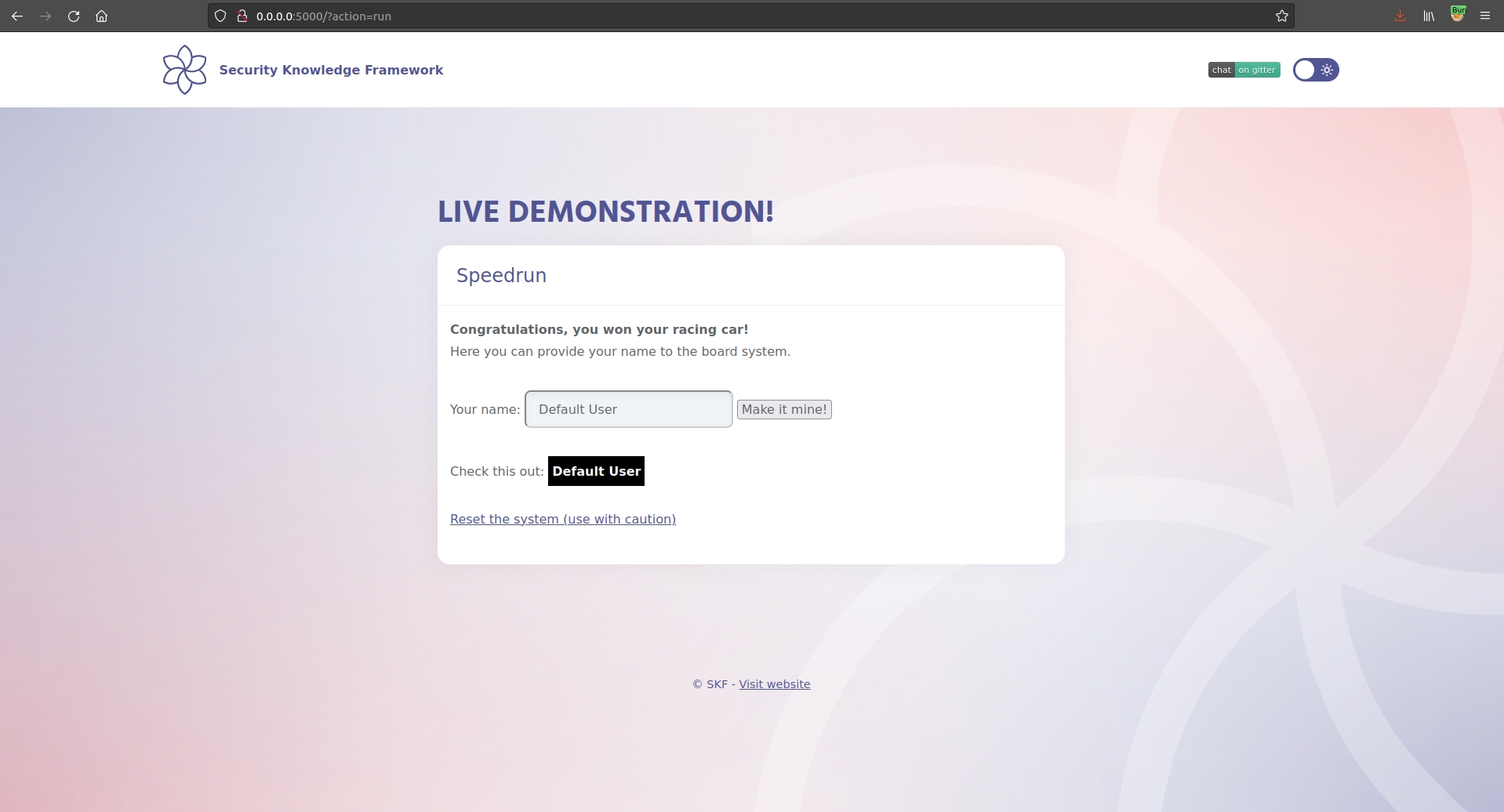Image resolution: width=1504 pixels, height=812 pixels.
Task: Click the Security Knowledge Framework title
Action: point(331,70)
